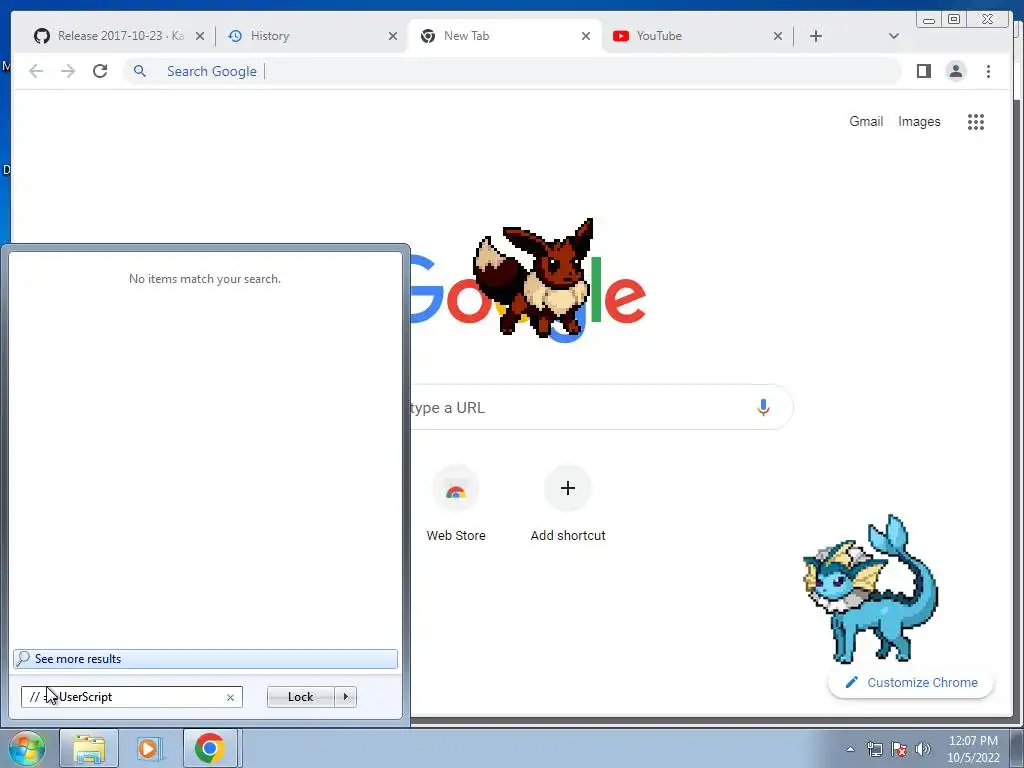This screenshot has width=1024, height=768.
Task: Focus the Search Google address bar
Action: click(x=513, y=71)
